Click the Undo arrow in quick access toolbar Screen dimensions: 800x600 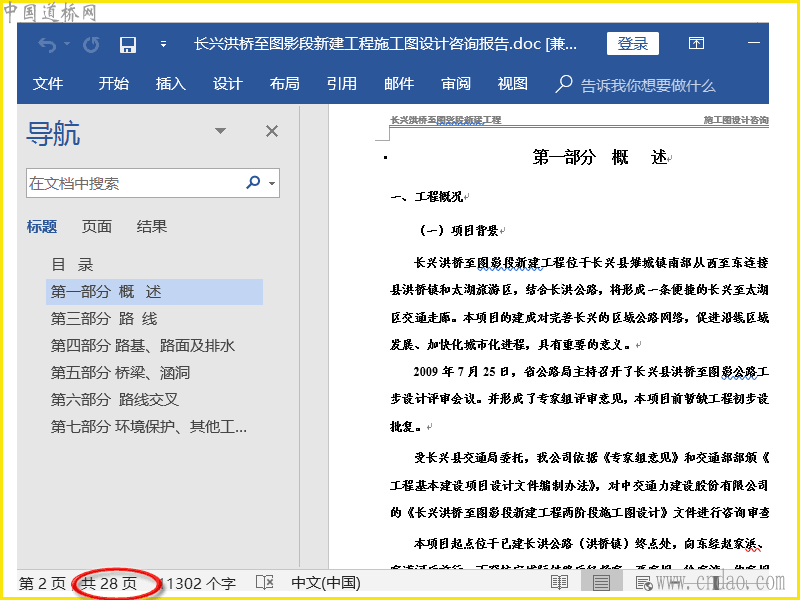(x=47, y=44)
